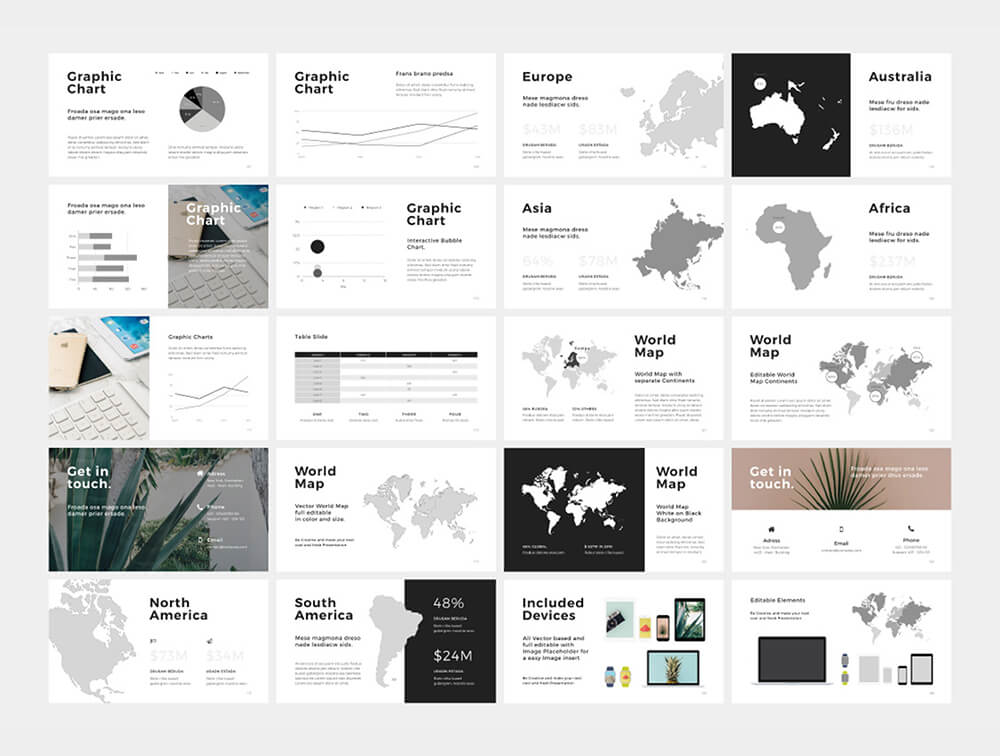Image resolution: width=1000 pixels, height=756 pixels.
Task: Click the pineapple laptop on Included Devices slide
Action: (x=672, y=667)
